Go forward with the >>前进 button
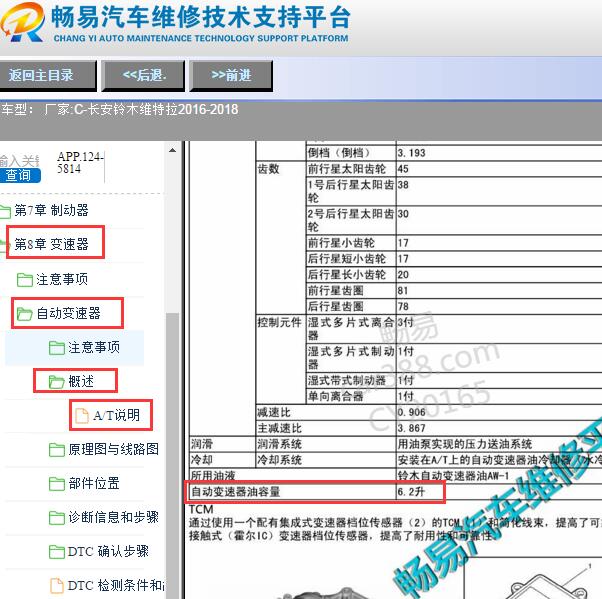This screenshot has height=599, width=602. coord(231,75)
